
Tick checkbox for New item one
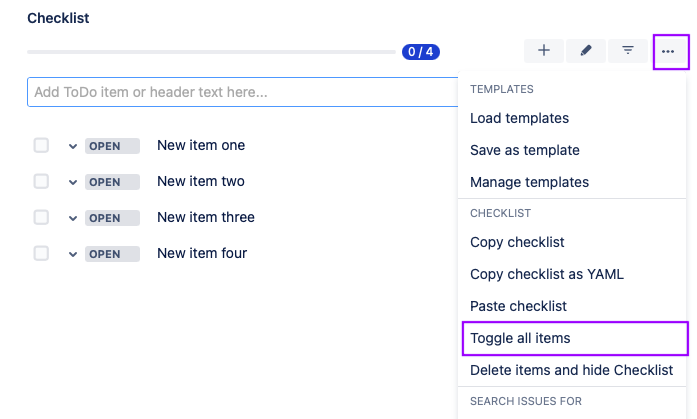point(41,145)
